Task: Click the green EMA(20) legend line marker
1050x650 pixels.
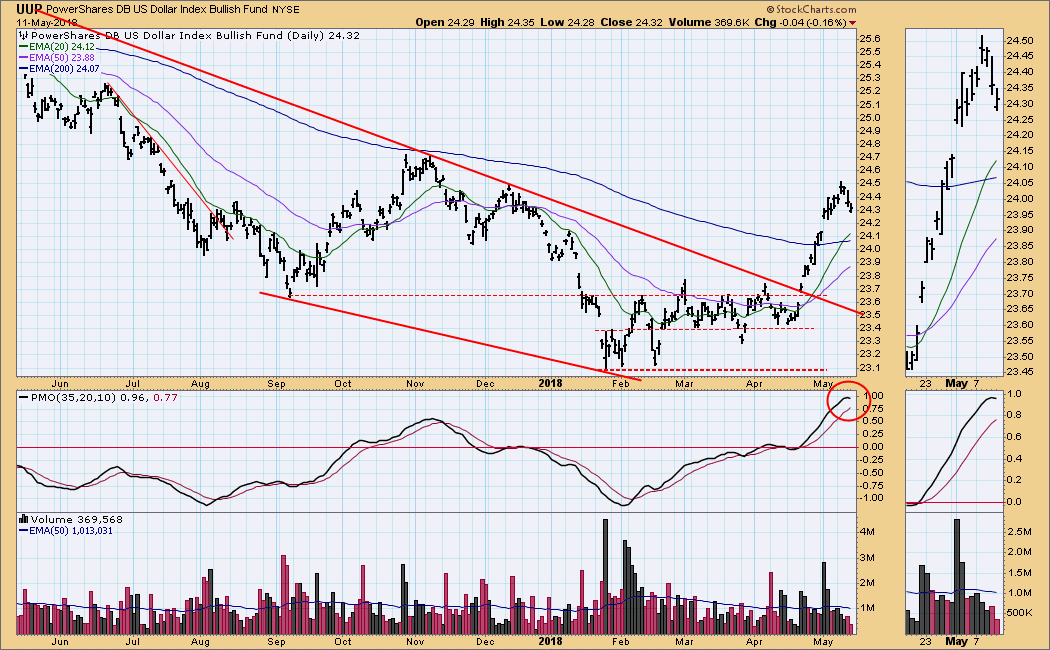Action: [24, 47]
